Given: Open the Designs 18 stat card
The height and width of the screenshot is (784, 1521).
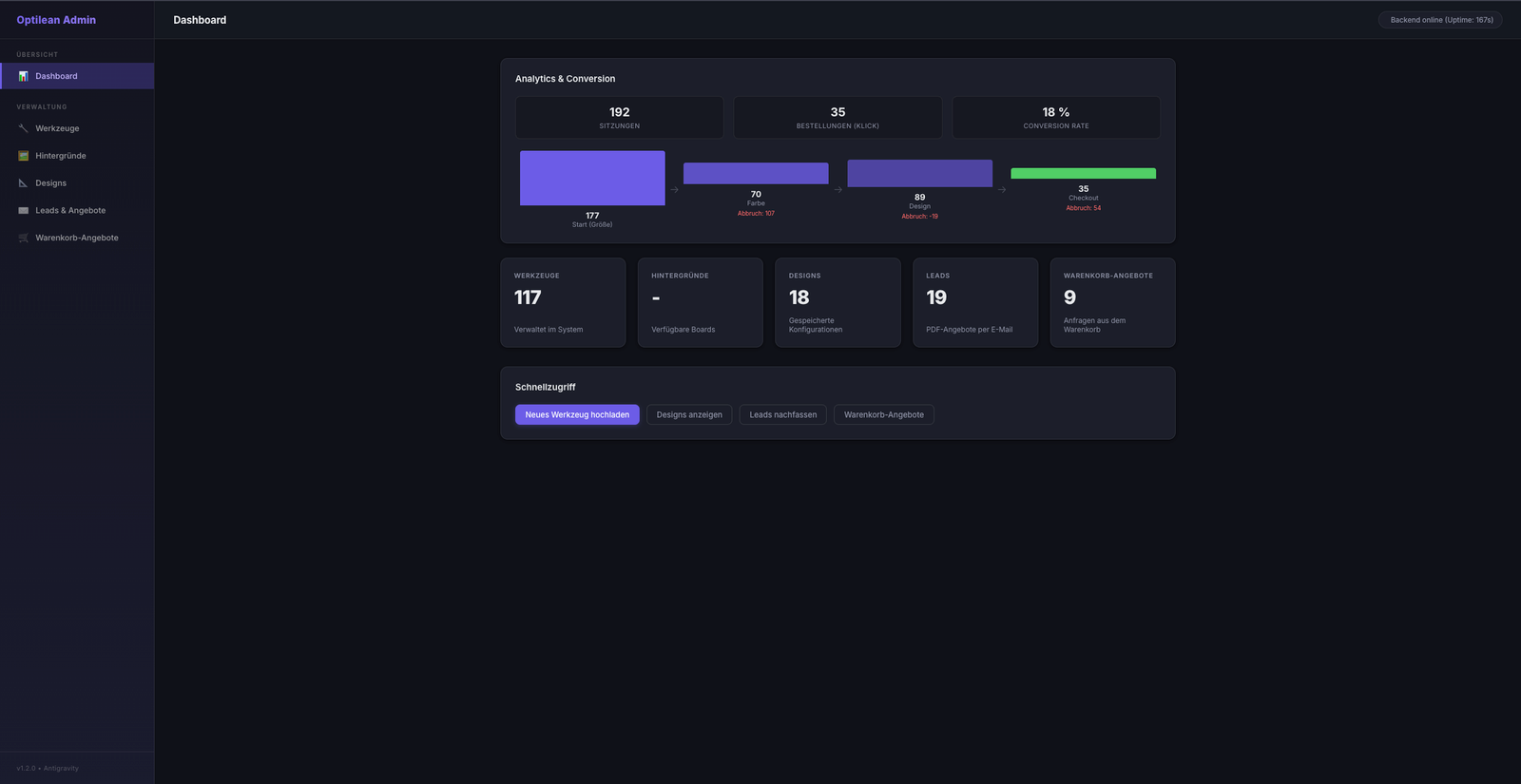Looking at the screenshot, I should (838, 302).
